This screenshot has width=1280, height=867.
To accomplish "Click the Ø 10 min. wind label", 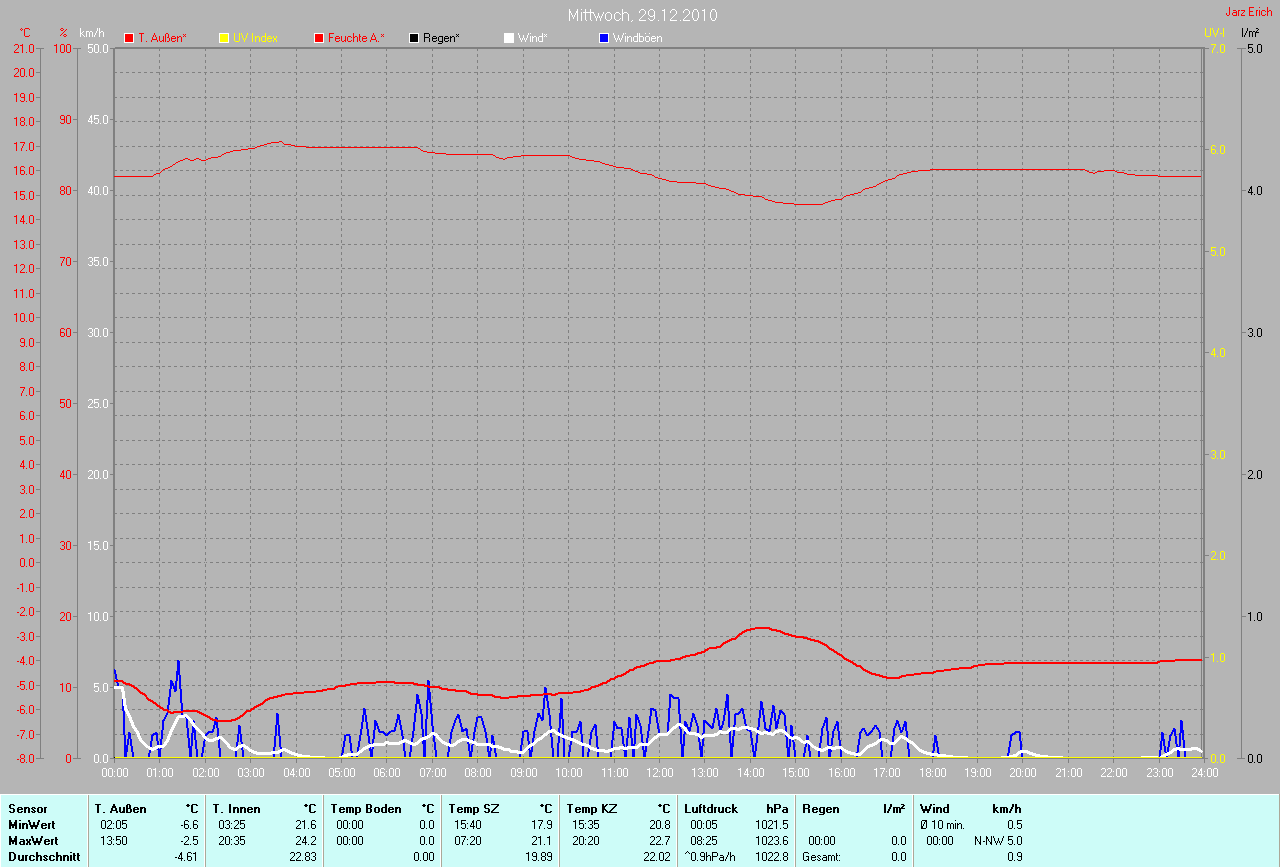I will (x=942, y=825).
